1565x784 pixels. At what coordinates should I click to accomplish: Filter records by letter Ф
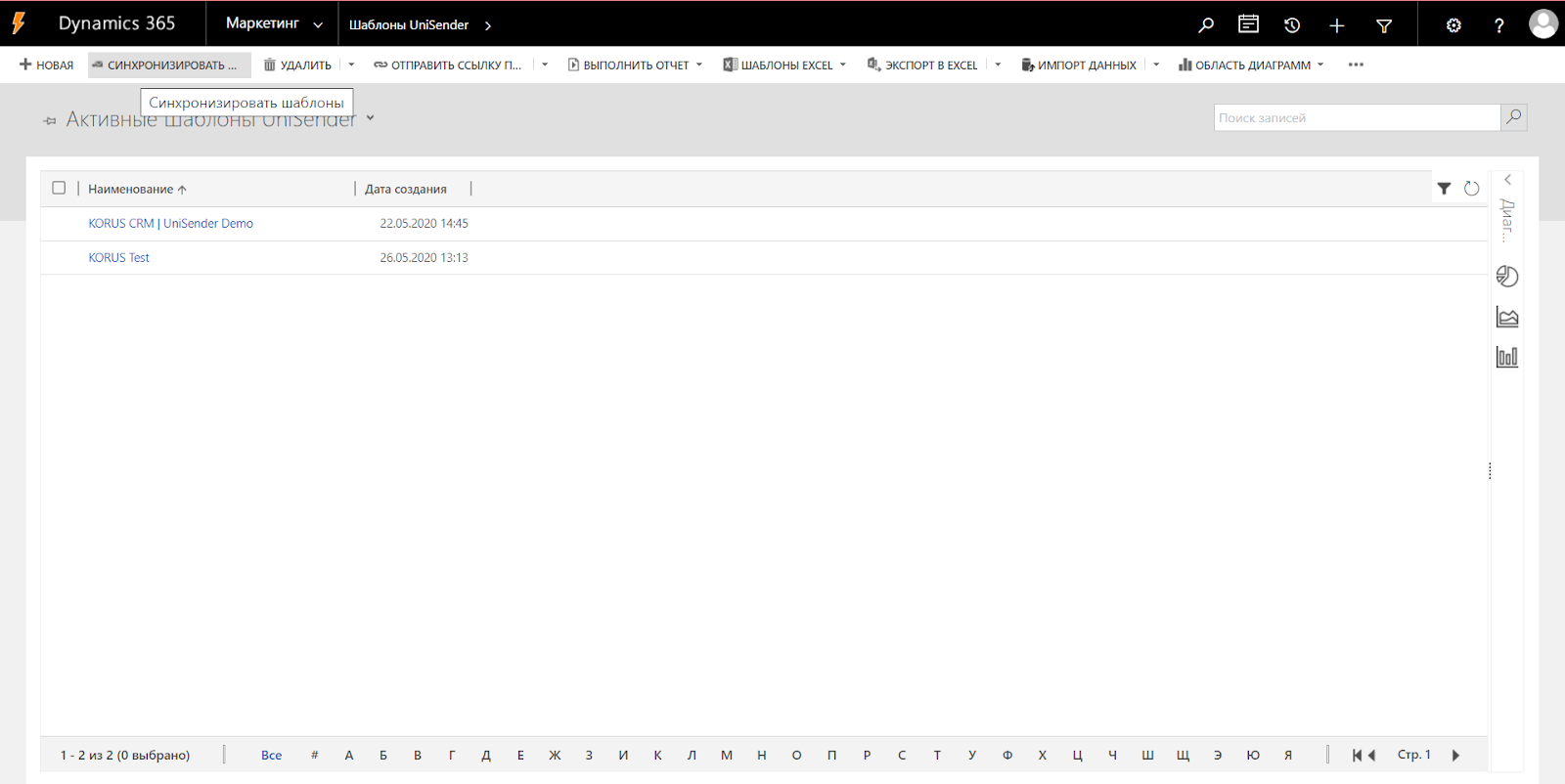(1007, 755)
